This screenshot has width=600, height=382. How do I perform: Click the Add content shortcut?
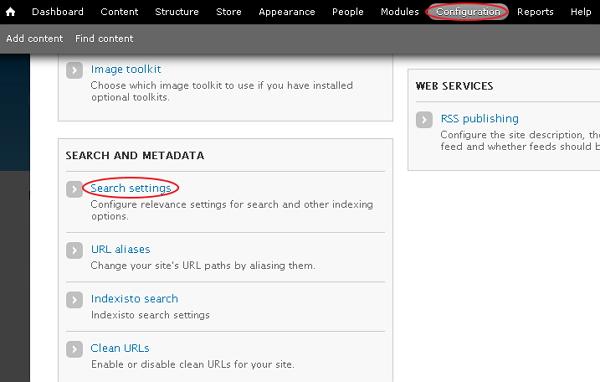[x=34, y=39]
